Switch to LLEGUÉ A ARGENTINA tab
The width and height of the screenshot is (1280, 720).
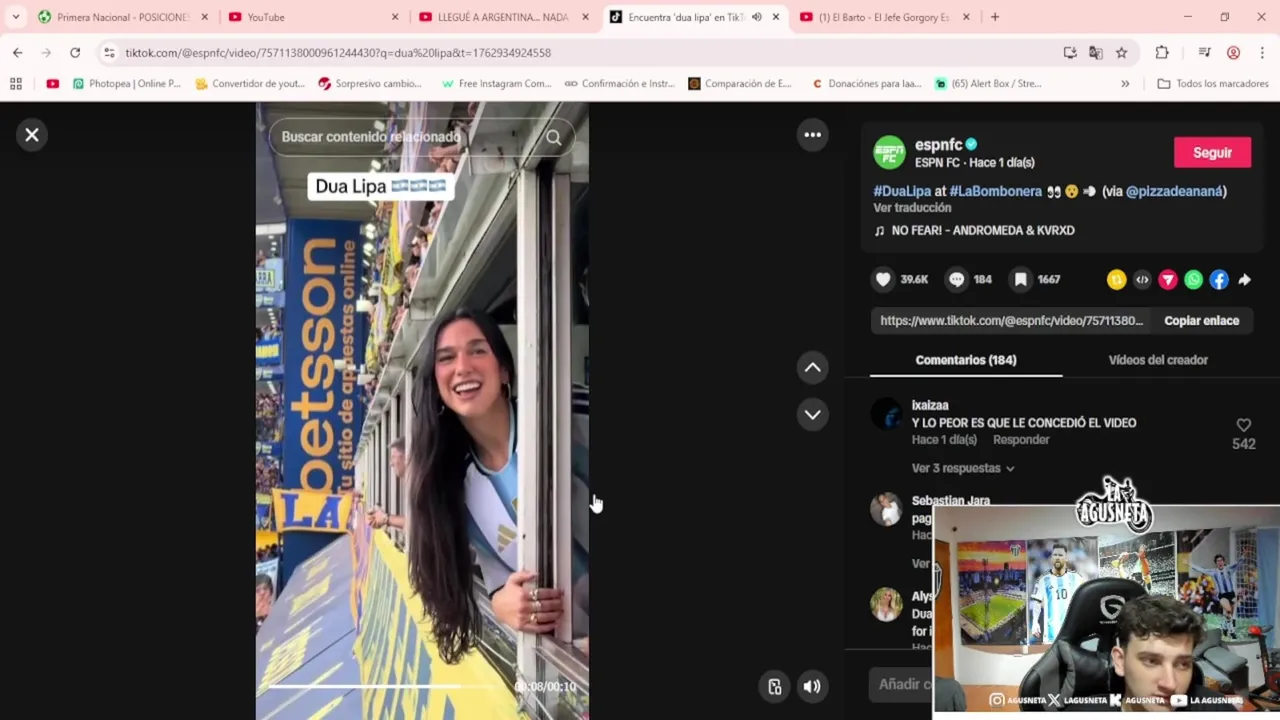(x=503, y=17)
